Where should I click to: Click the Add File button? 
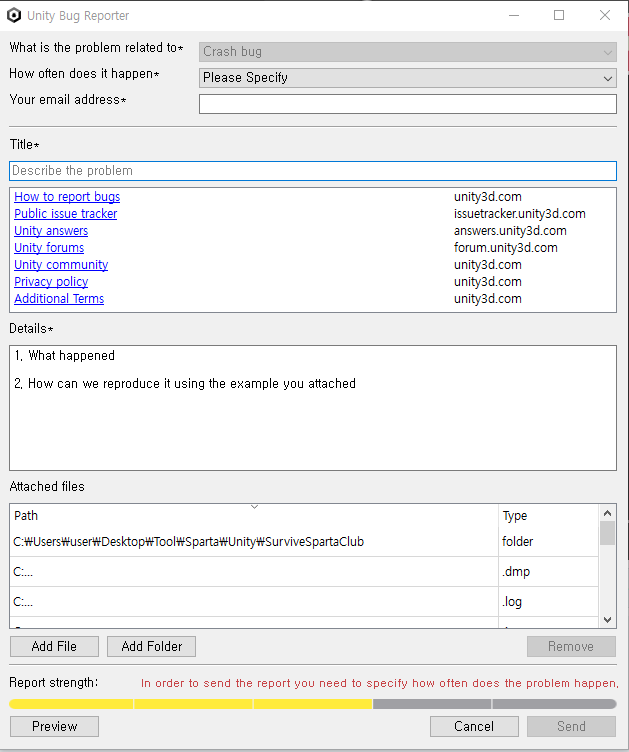[x=54, y=646]
